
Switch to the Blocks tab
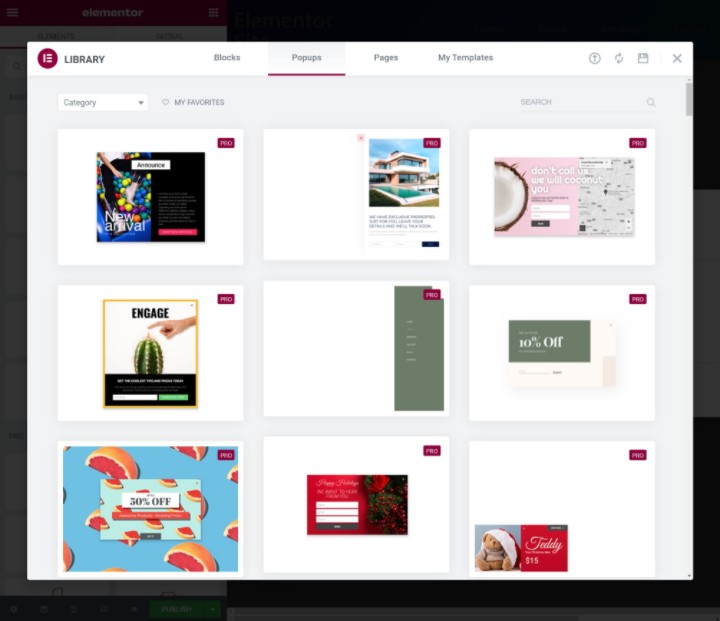[227, 58]
